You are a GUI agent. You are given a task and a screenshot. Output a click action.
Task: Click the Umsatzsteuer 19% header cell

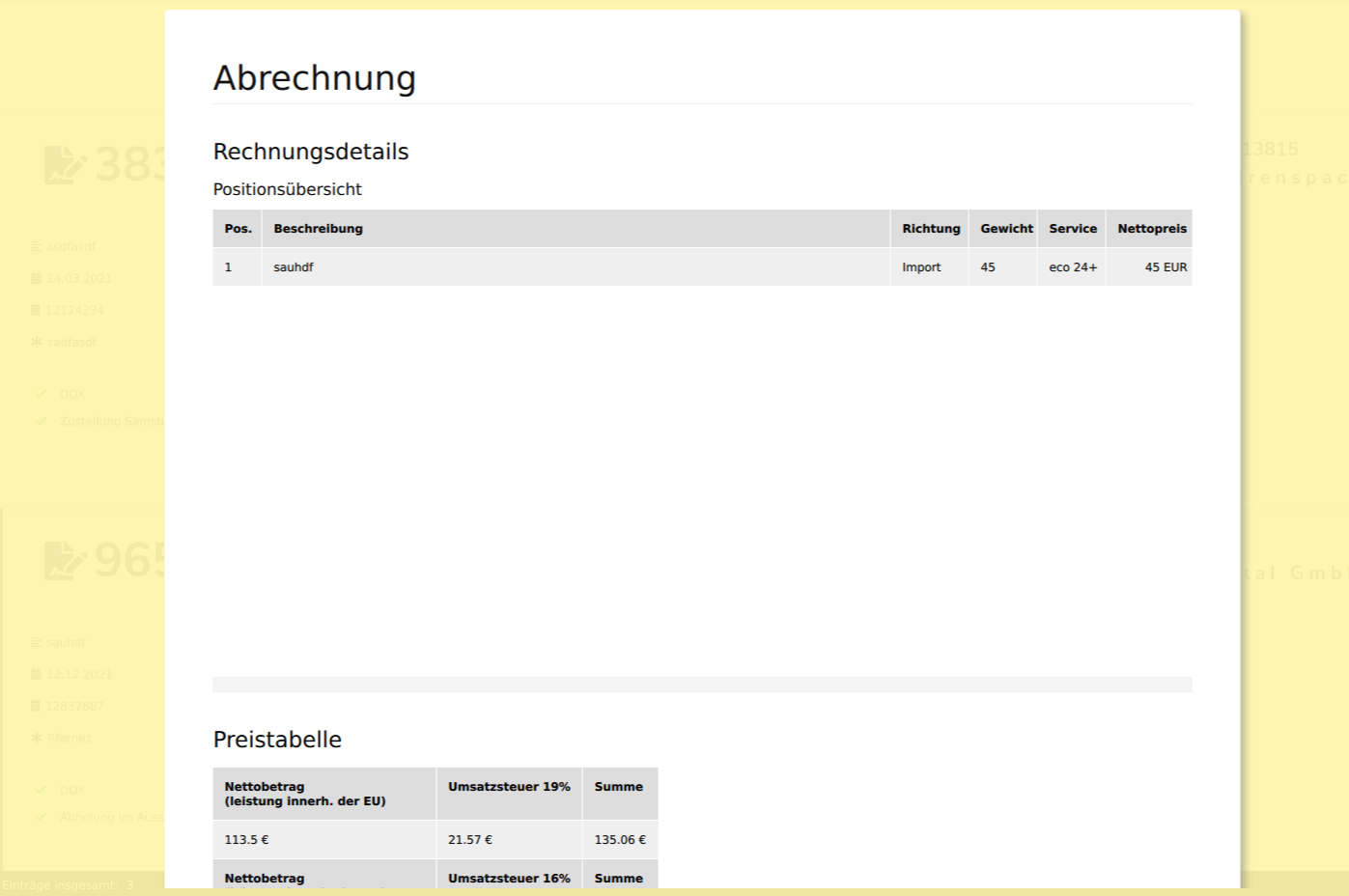click(x=509, y=787)
